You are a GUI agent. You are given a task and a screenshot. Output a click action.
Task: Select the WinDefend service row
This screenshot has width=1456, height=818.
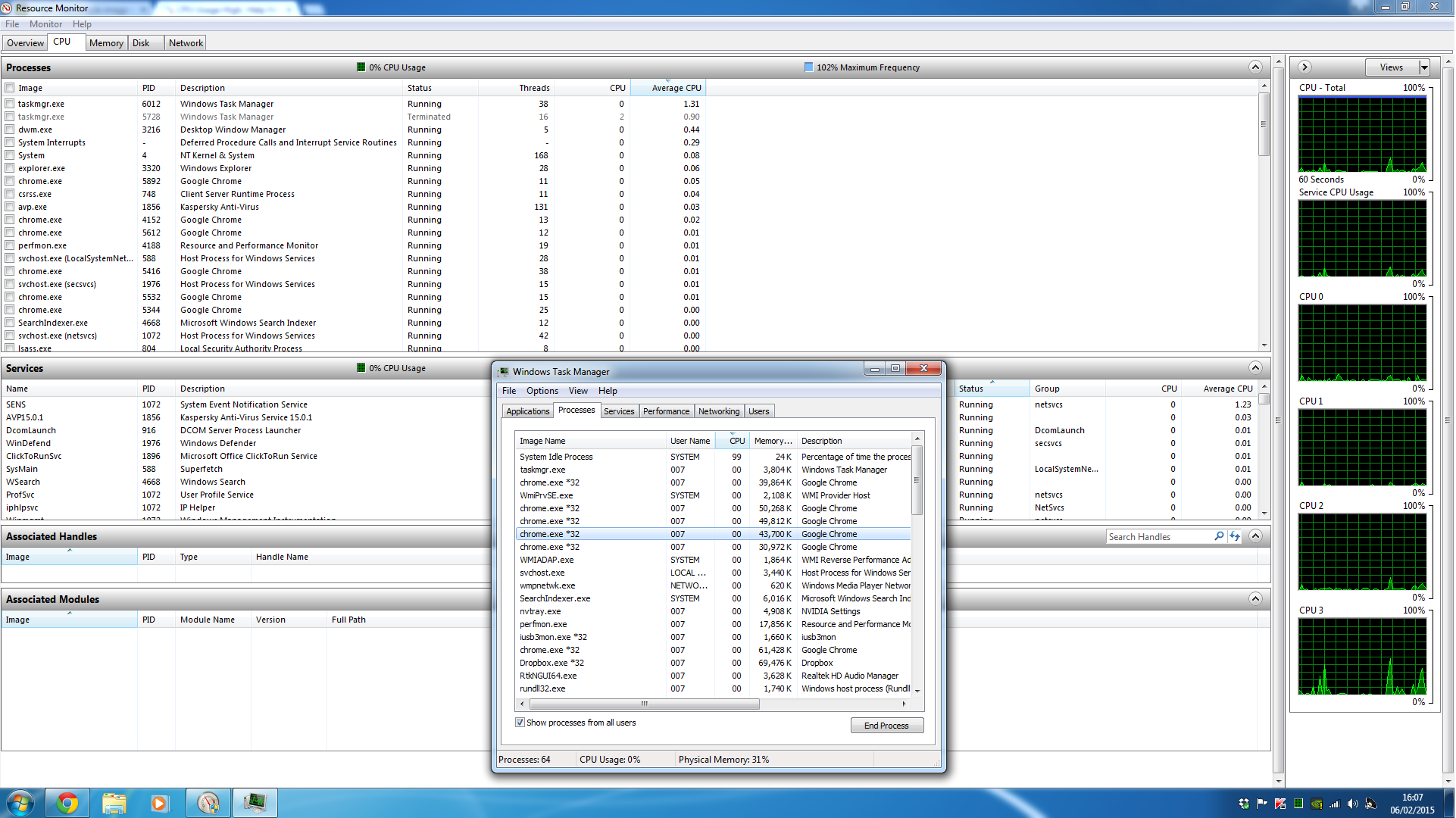coord(245,443)
